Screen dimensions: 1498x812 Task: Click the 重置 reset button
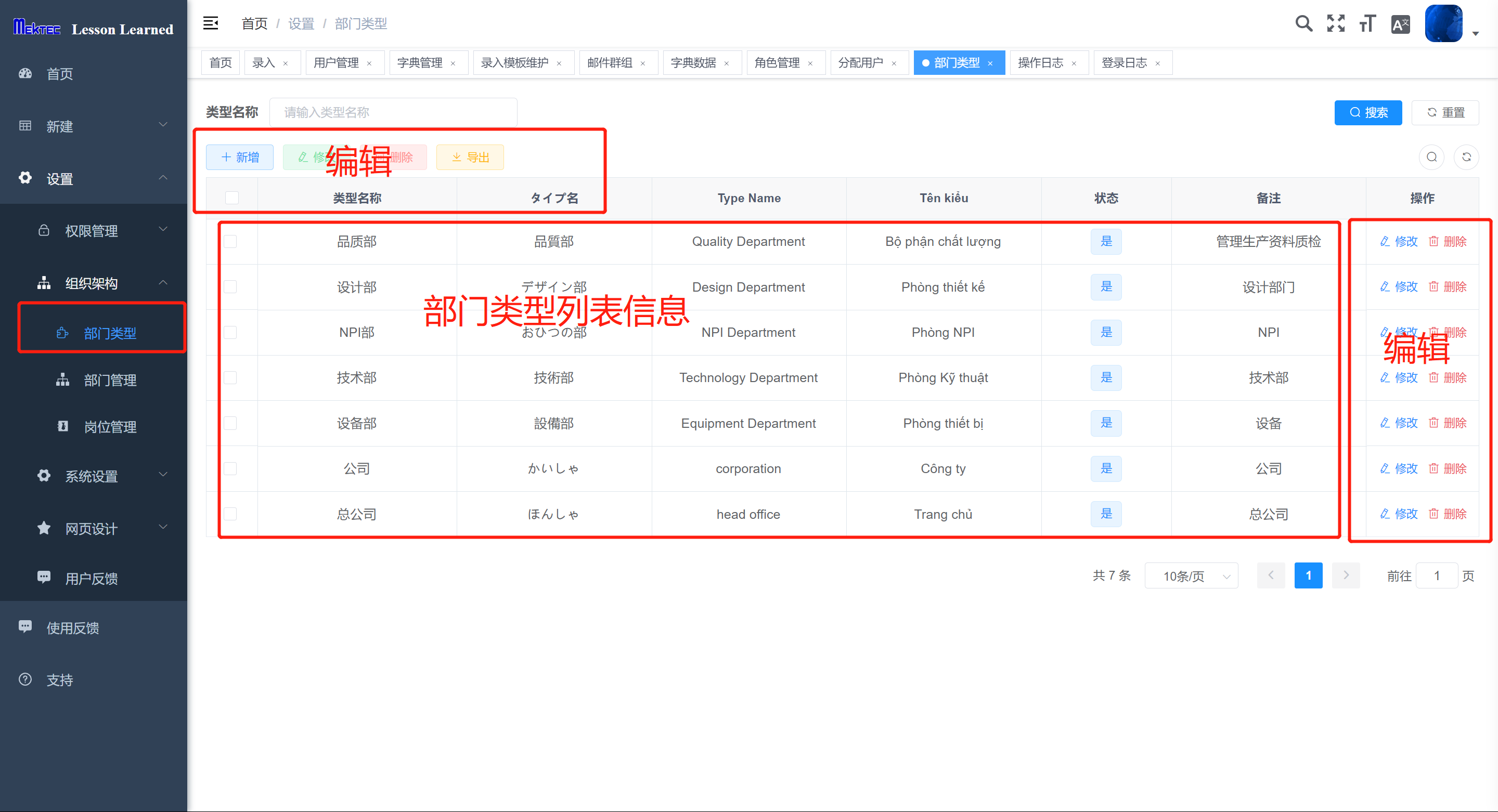1445,112
